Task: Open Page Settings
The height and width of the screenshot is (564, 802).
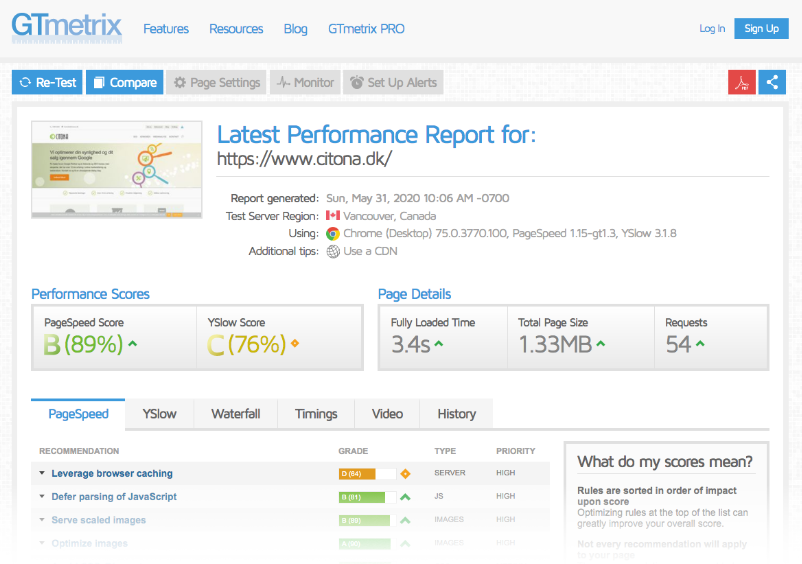Action: 216,82
